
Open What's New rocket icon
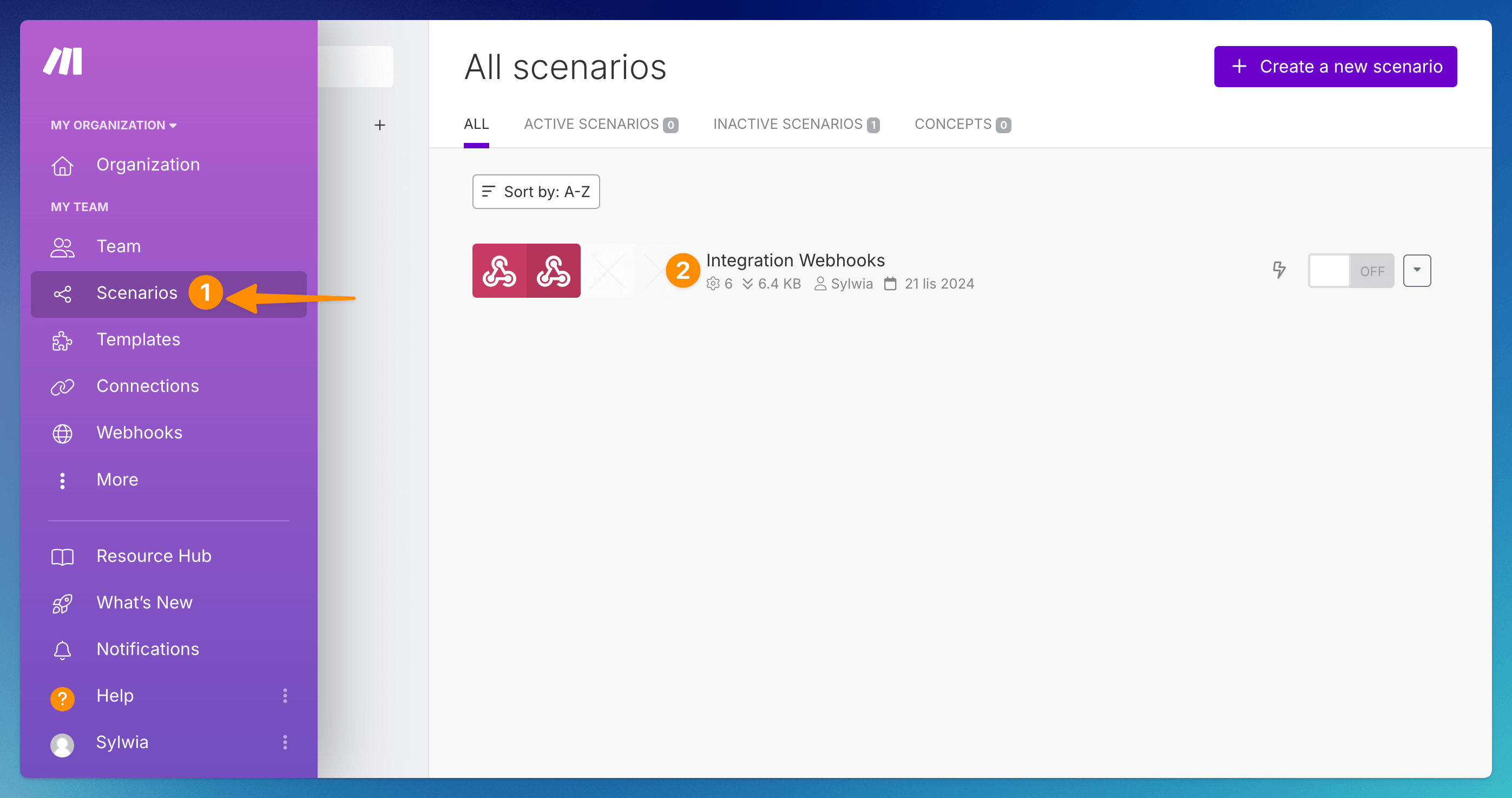tap(62, 603)
